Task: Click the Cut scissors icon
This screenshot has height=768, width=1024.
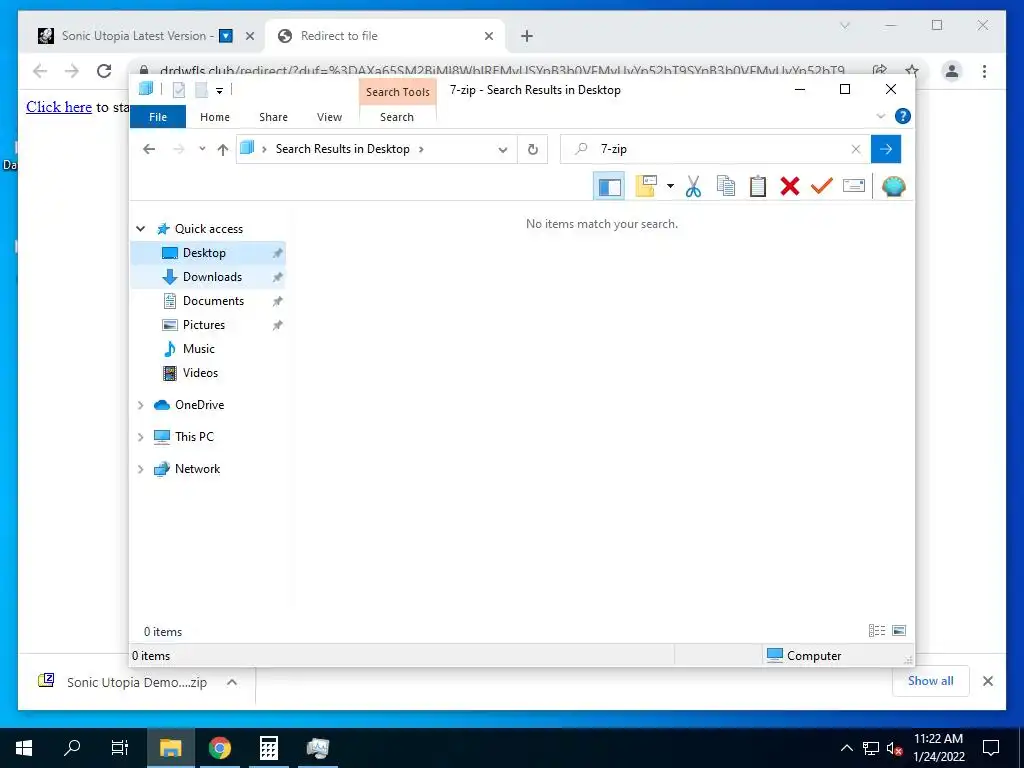Action: pos(694,187)
